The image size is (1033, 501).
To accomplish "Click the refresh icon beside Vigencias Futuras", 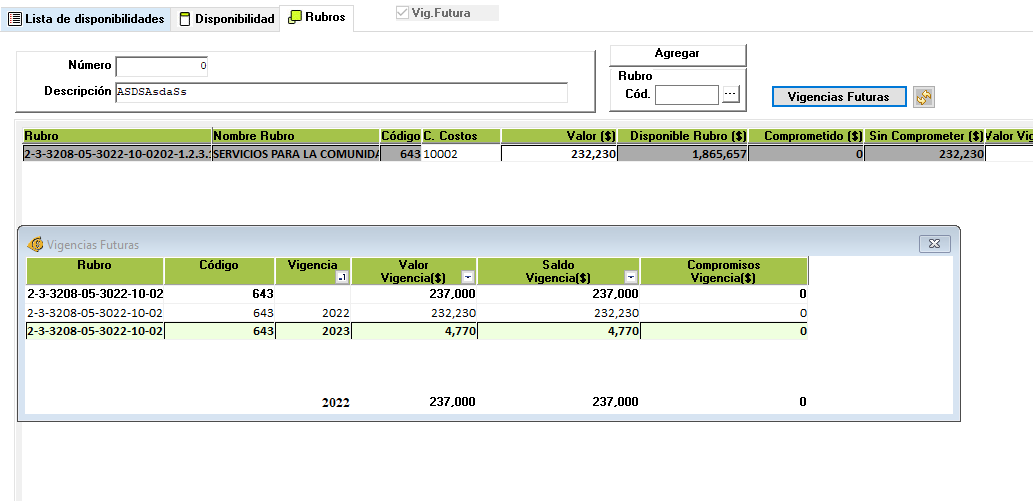I will (x=924, y=97).
